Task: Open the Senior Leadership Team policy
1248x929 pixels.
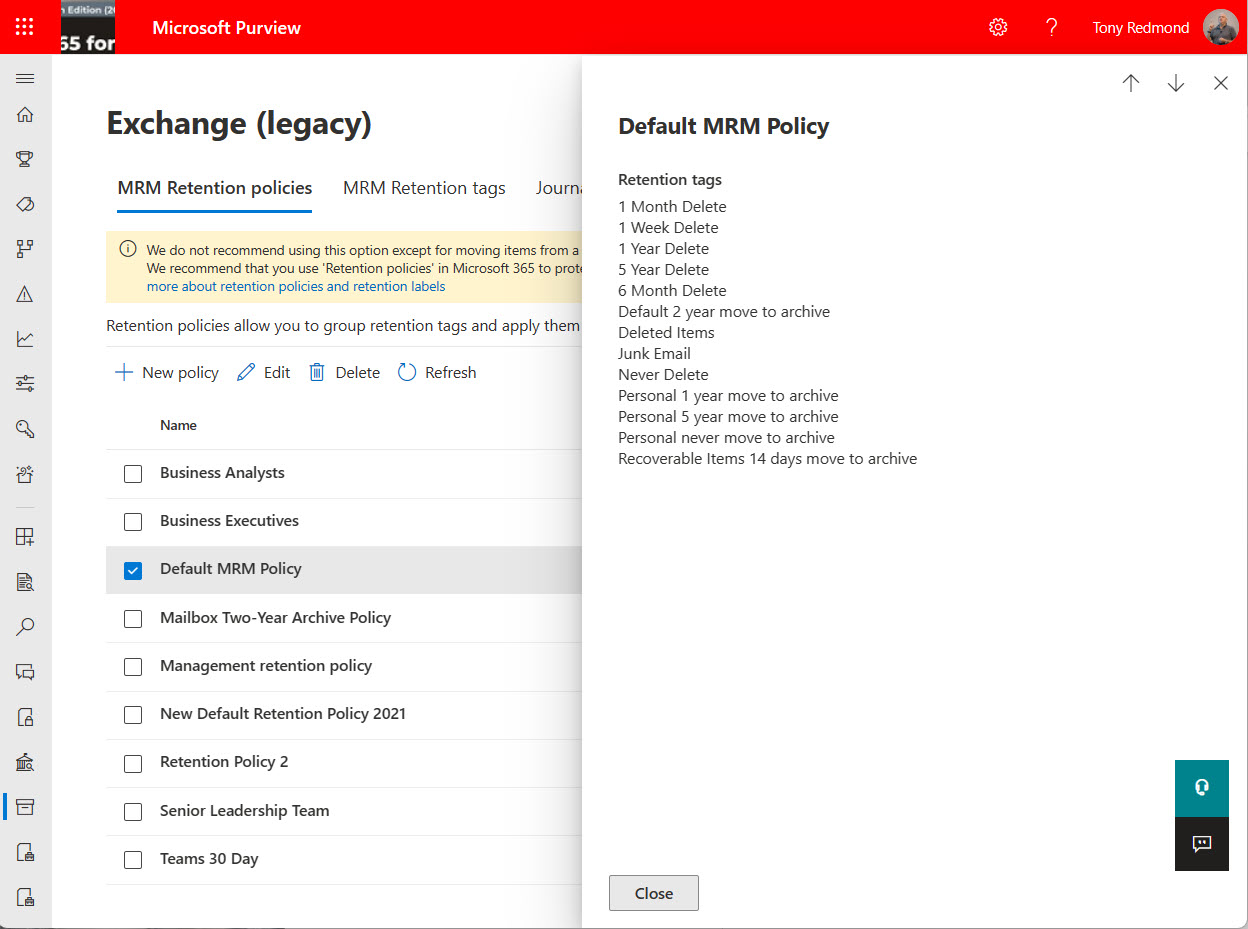Action: [x=244, y=811]
